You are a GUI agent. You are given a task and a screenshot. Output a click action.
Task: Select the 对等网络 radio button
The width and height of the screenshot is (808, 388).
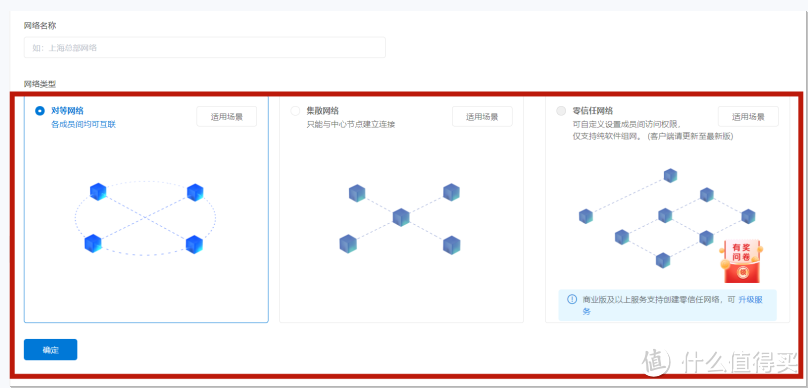[x=40, y=111]
